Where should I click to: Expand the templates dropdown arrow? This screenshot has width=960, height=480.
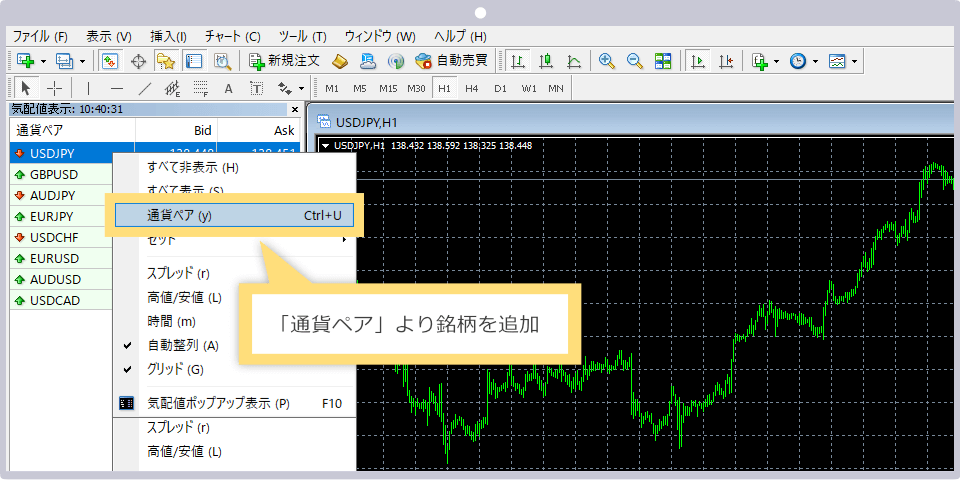tap(854, 61)
